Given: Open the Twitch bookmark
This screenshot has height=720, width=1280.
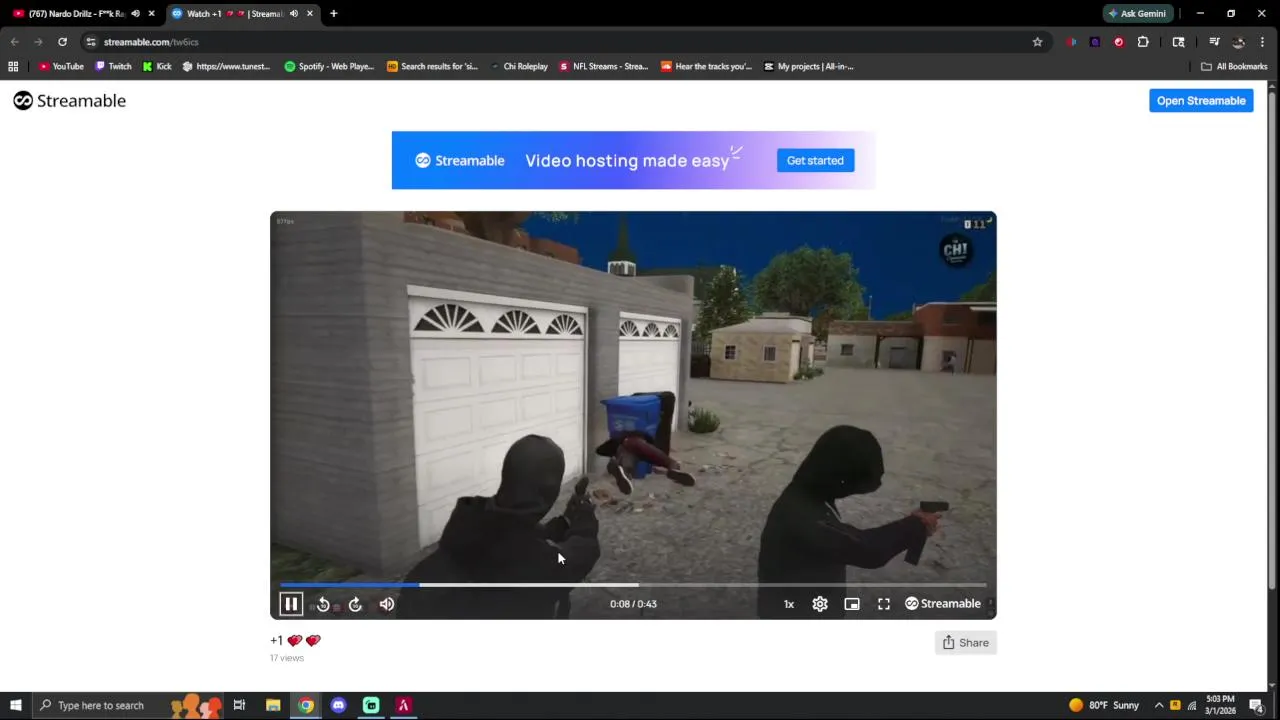Looking at the screenshot, I should [x=113, y=66].
